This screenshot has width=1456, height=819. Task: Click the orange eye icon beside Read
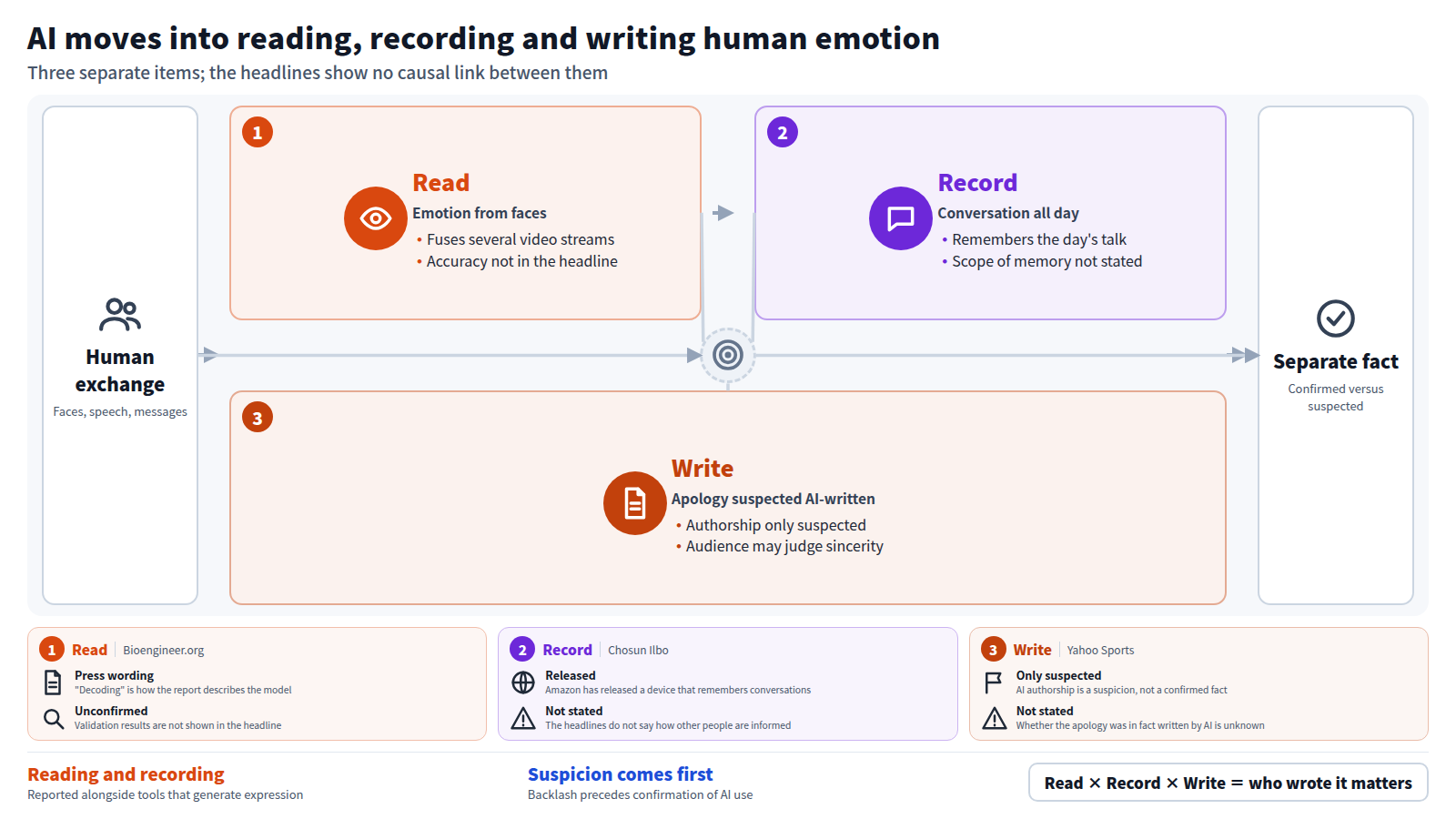pos(375,218)
